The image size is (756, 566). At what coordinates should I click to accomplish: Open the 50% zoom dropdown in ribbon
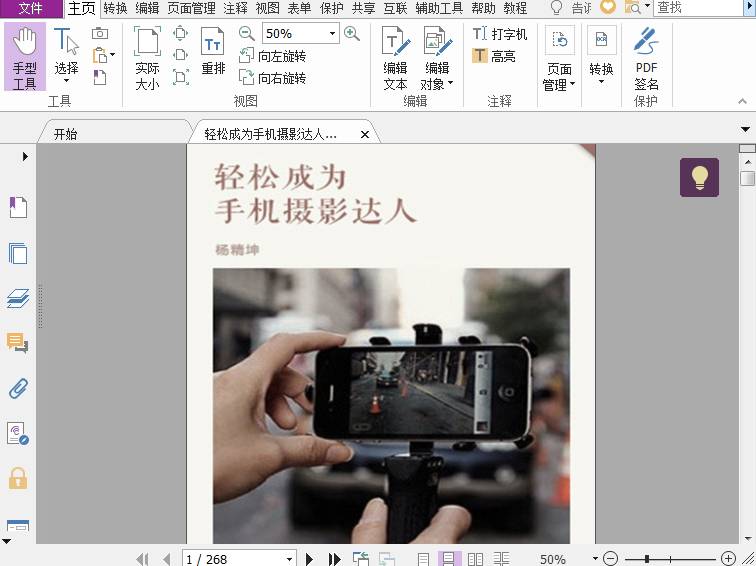pos(332,34)
